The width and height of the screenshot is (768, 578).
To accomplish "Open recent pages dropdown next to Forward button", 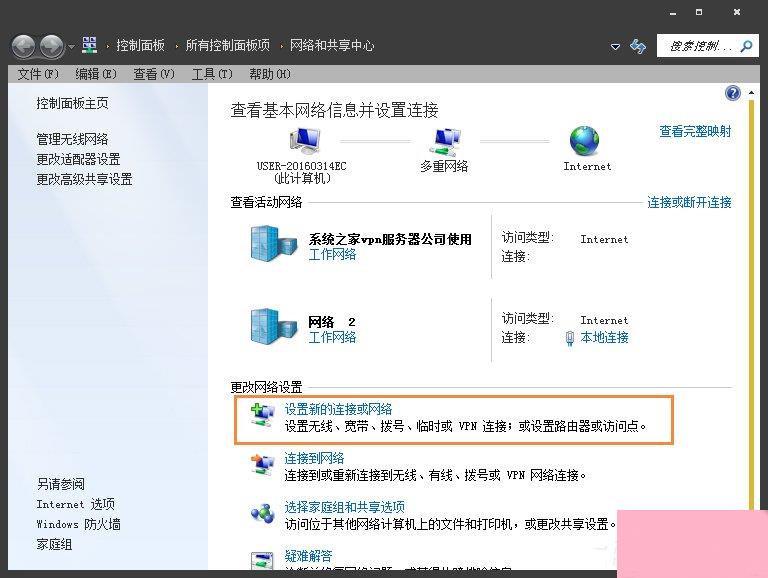I will click(71, 47).
